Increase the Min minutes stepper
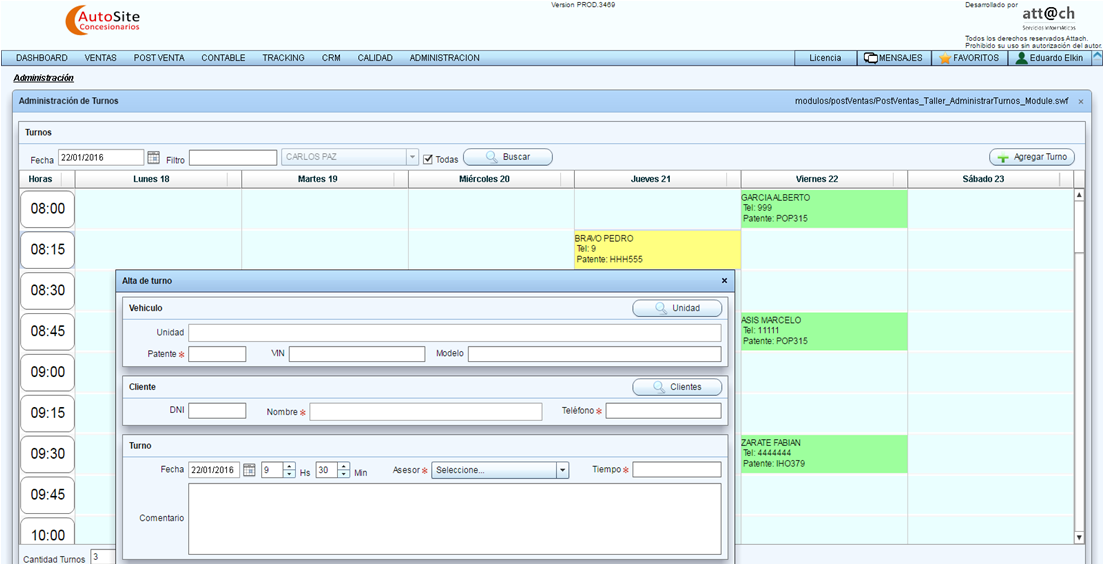 pos(344,466)
